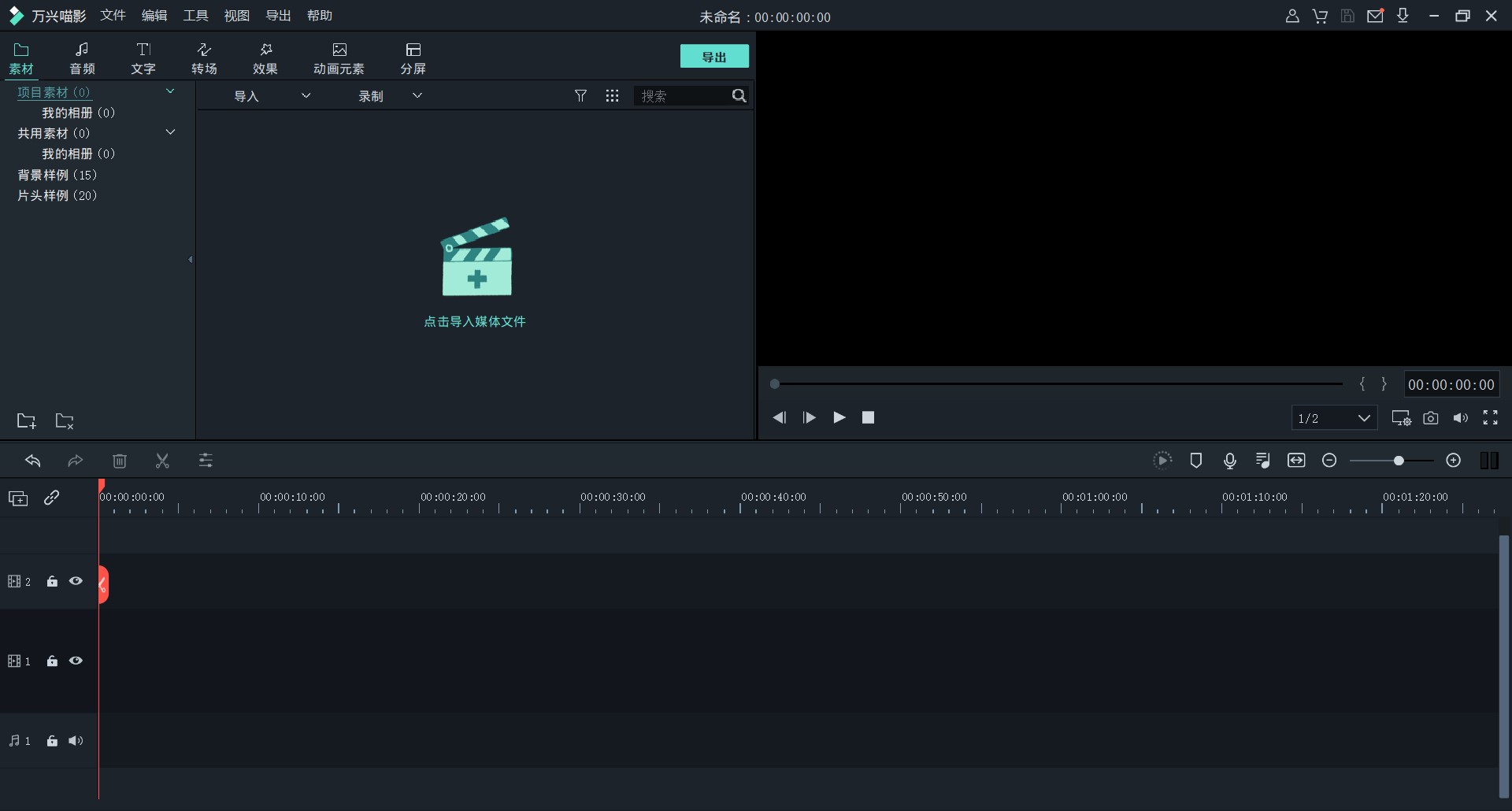Hide video track 2 with eye icon

[76, 581]
